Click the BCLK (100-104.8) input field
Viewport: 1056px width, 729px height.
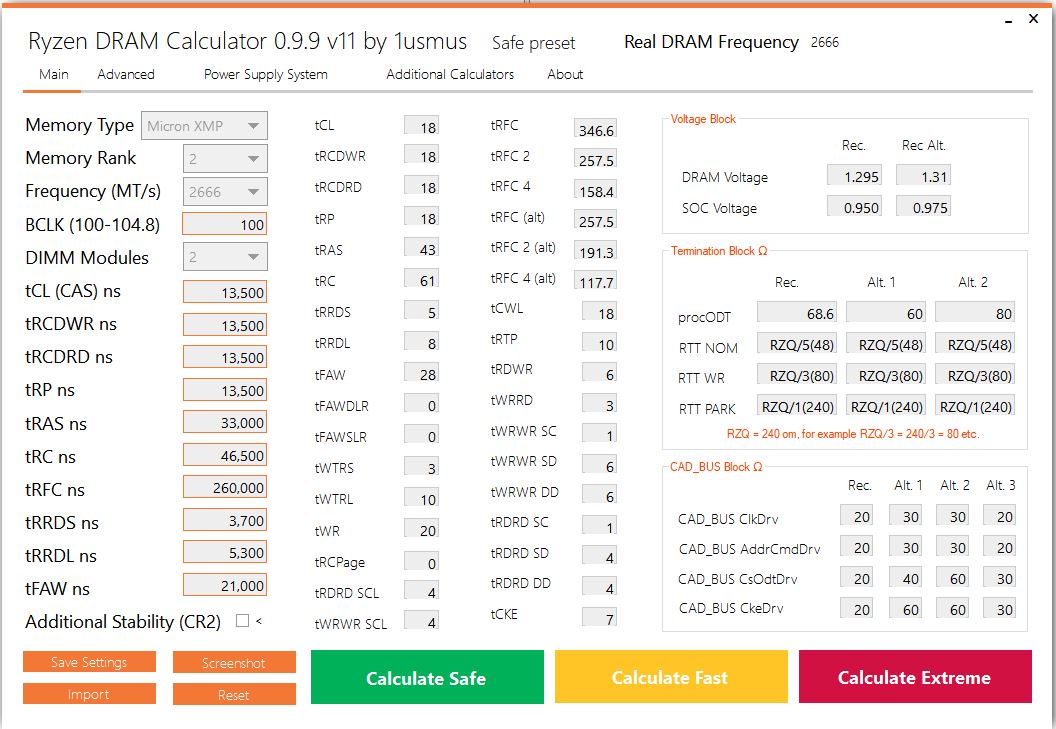225,225
